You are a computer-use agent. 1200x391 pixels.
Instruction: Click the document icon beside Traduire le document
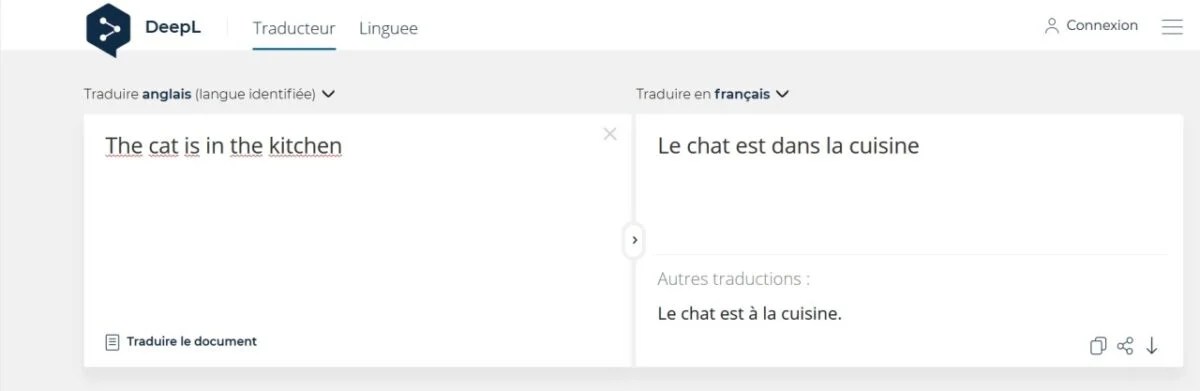pyautogui.click(x=112, y=342)
